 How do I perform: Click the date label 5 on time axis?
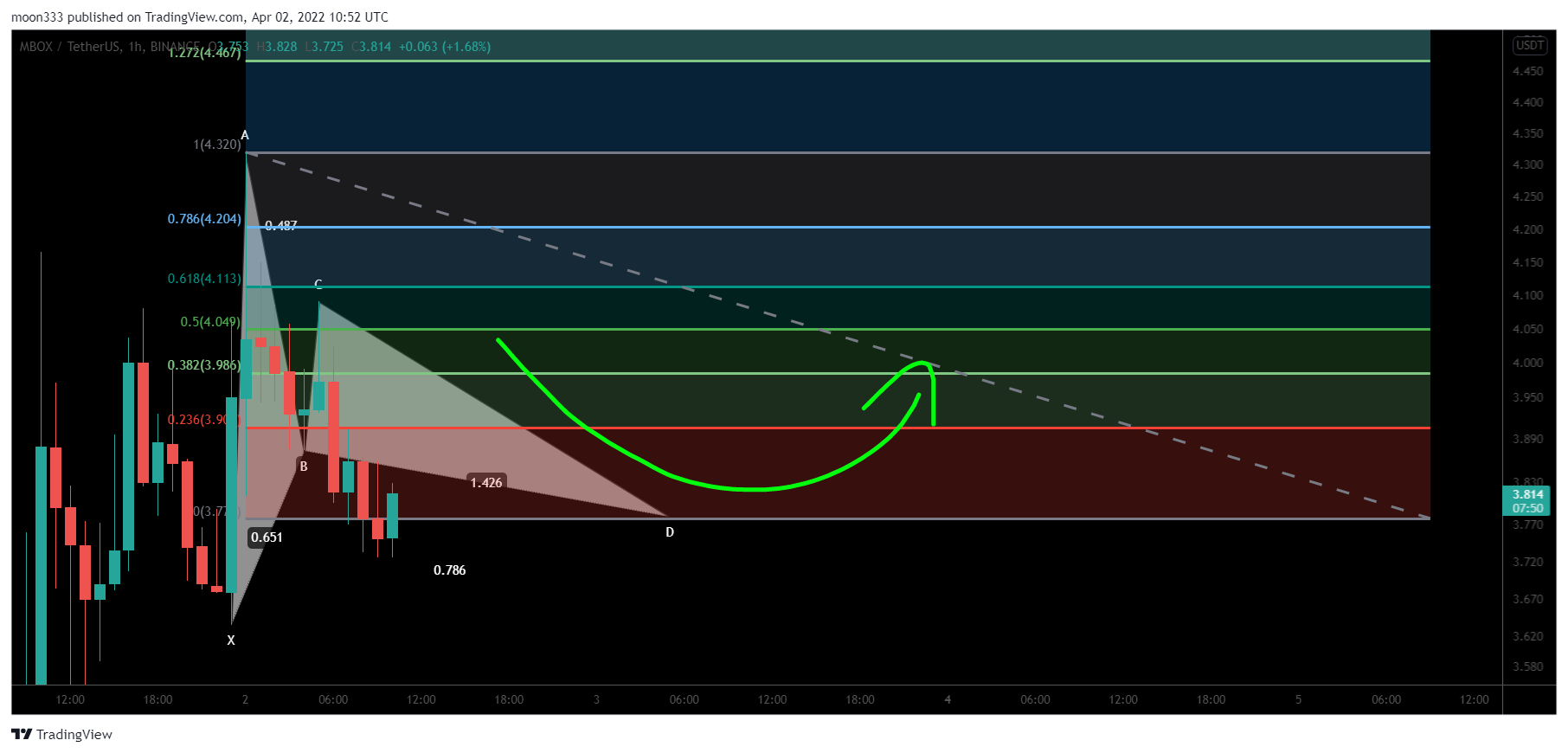pyautogui.click(x=1298, y=699)
